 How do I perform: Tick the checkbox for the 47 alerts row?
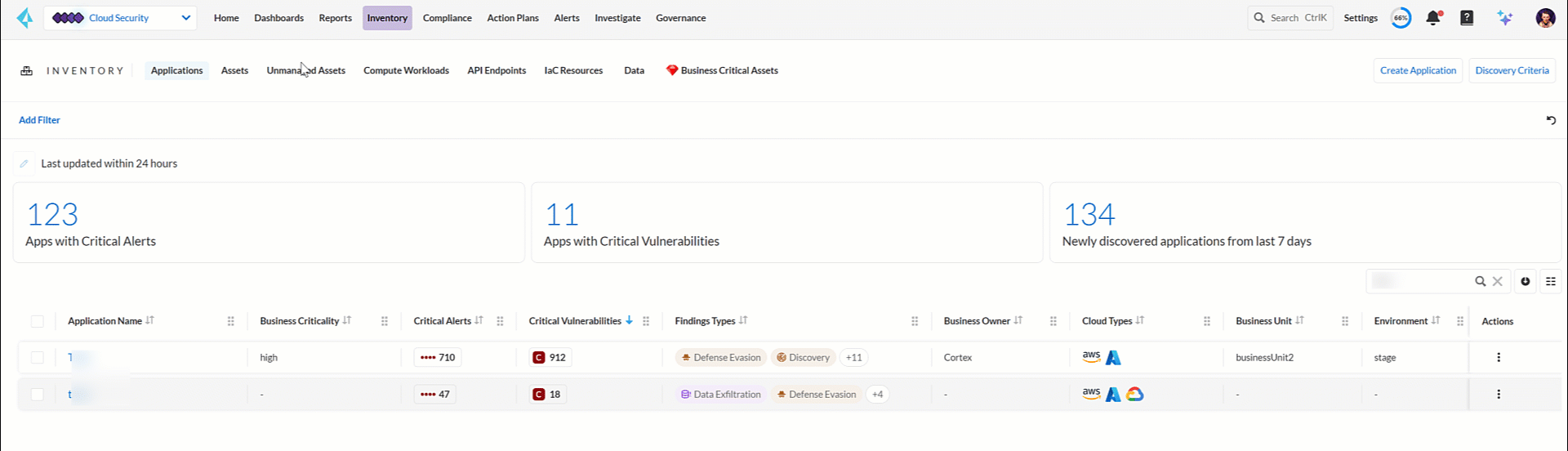[37, 394]
